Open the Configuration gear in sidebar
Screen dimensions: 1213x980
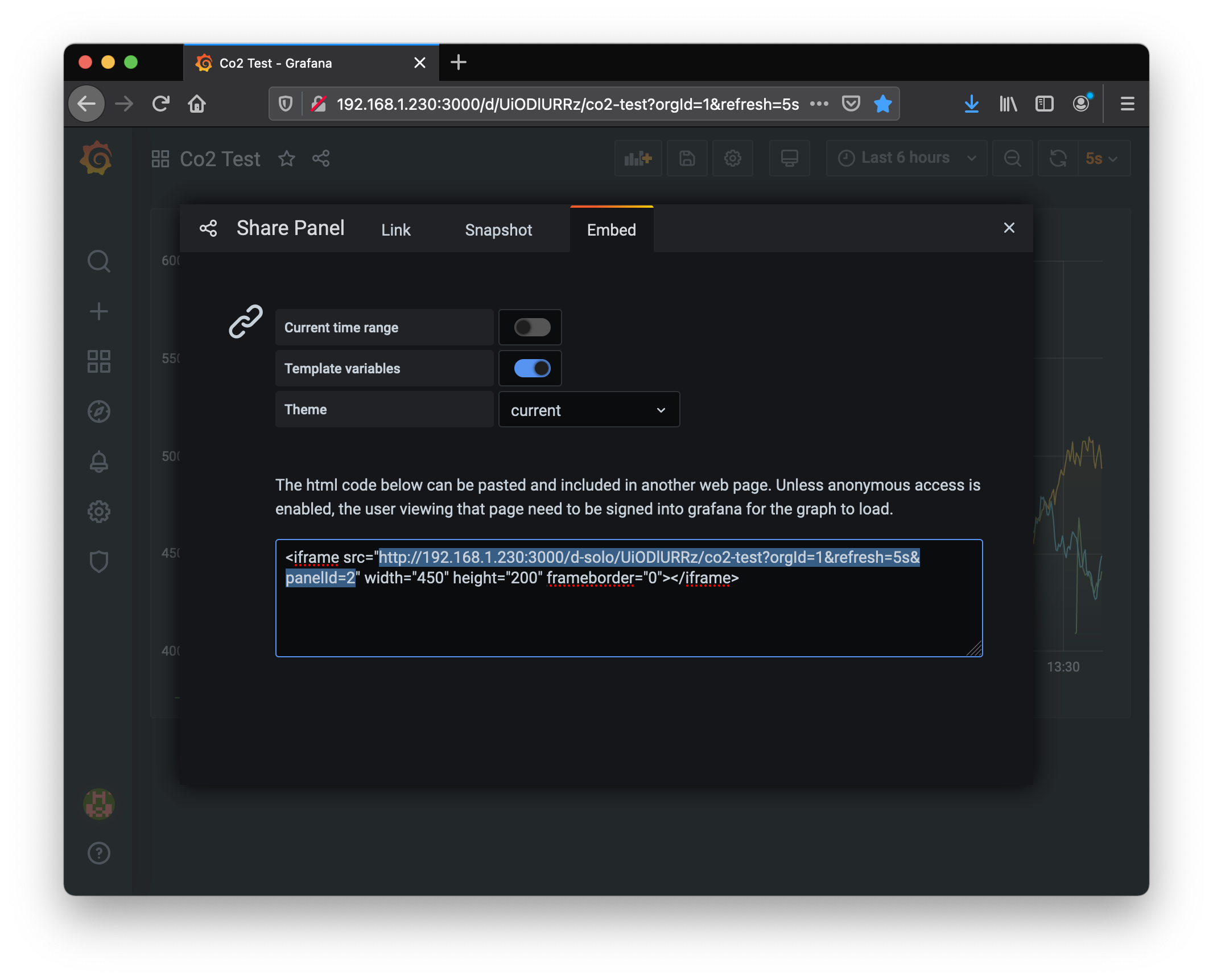point(98,512)
